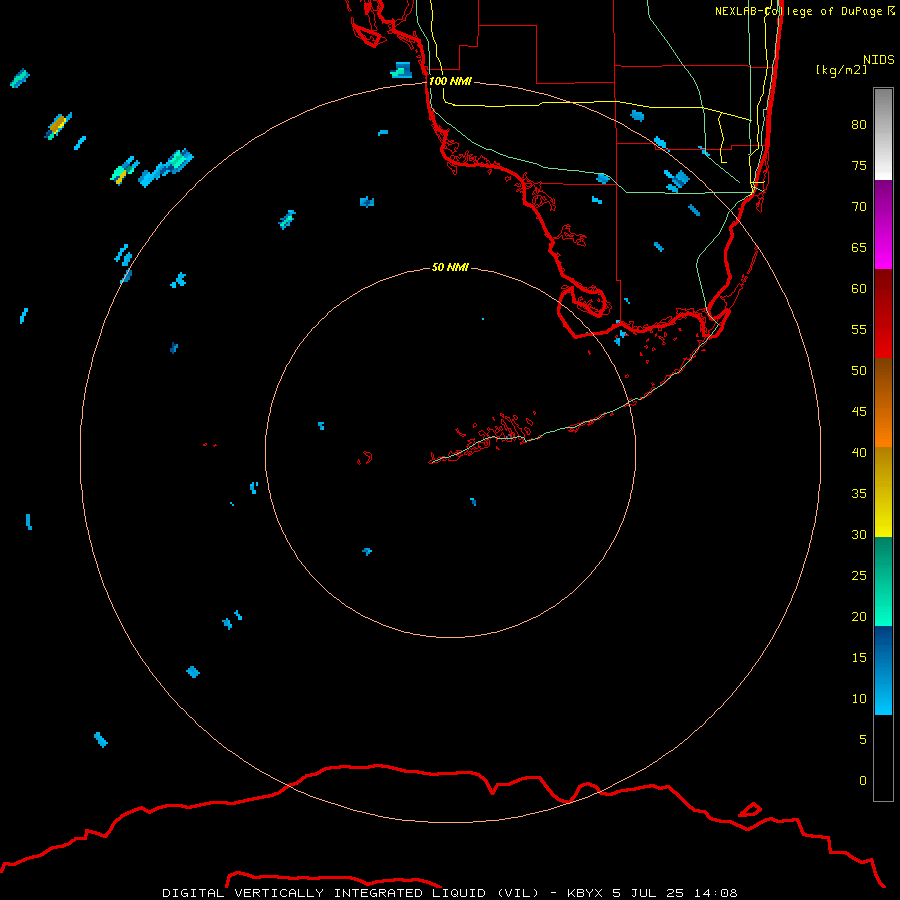This screenshot has height=900, width=900.
Task: Click the "100 NMI" range ring label
Action: 450,82
